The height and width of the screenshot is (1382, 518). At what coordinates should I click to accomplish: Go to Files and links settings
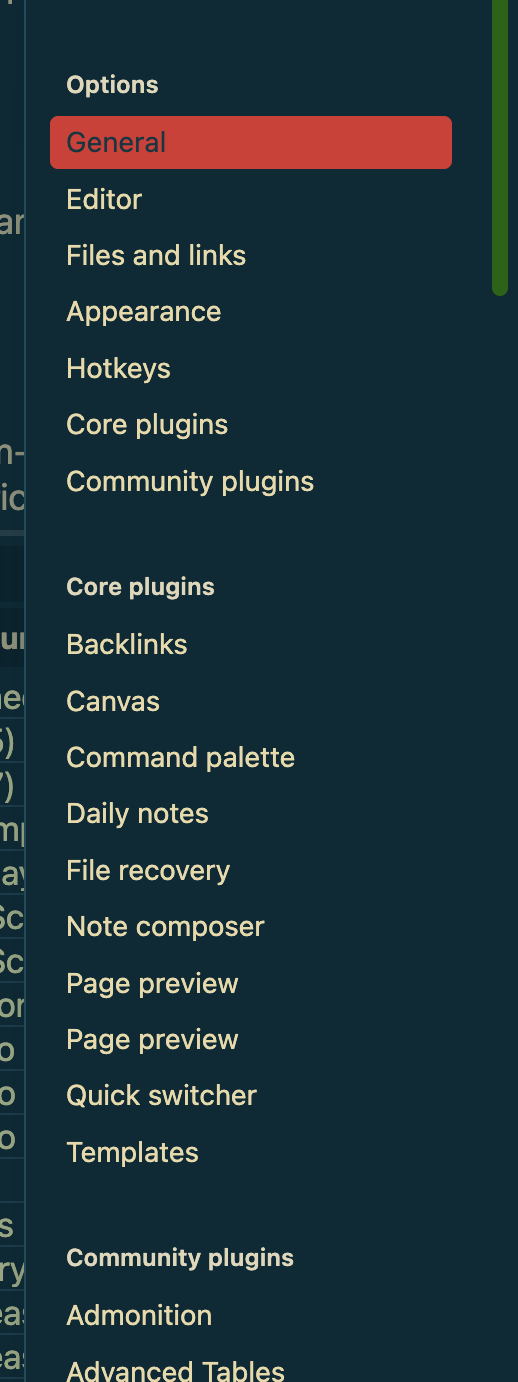[x=251, y=255]
